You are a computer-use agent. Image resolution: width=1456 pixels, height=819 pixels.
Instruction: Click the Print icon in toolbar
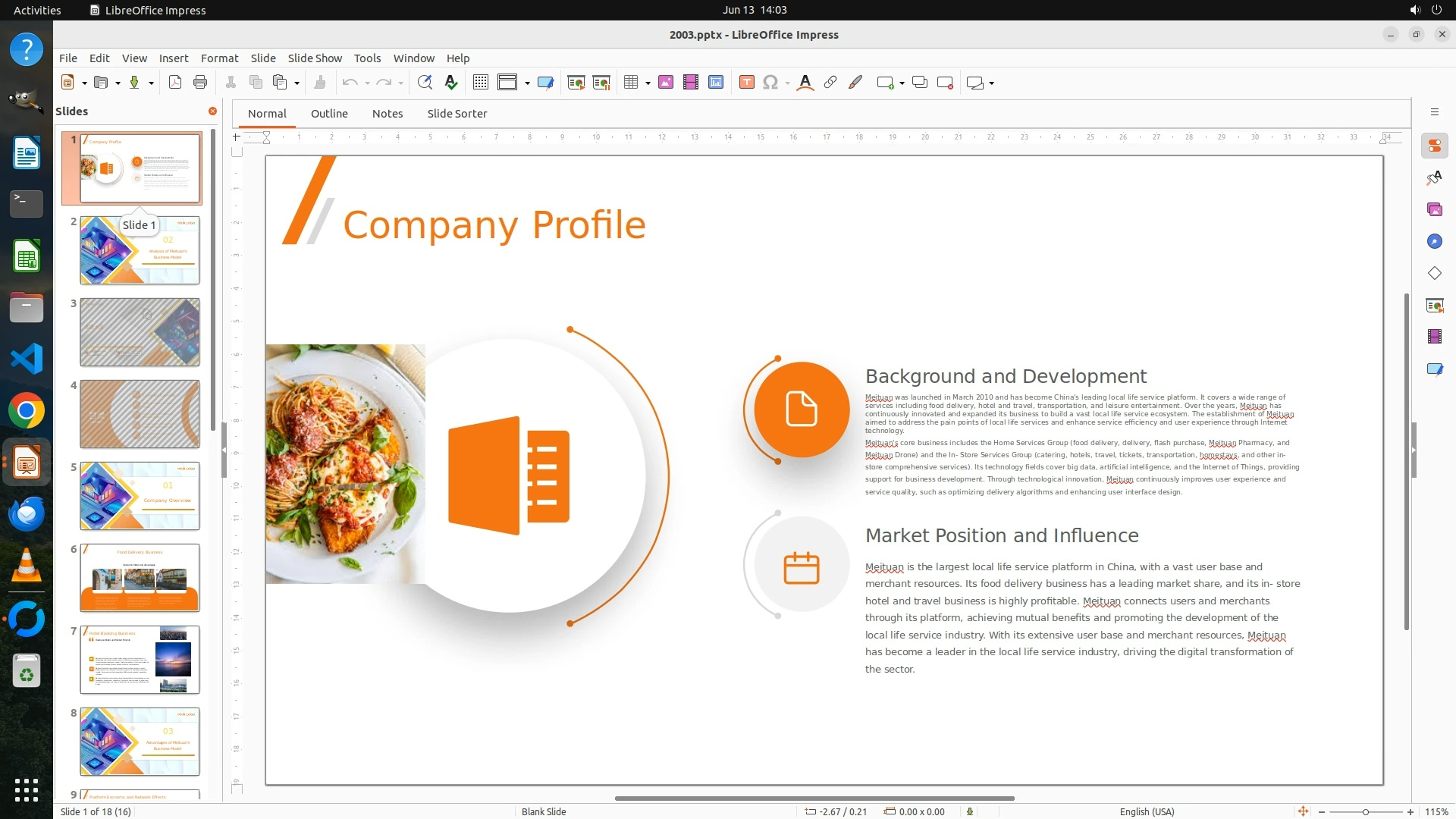(200, 83)
